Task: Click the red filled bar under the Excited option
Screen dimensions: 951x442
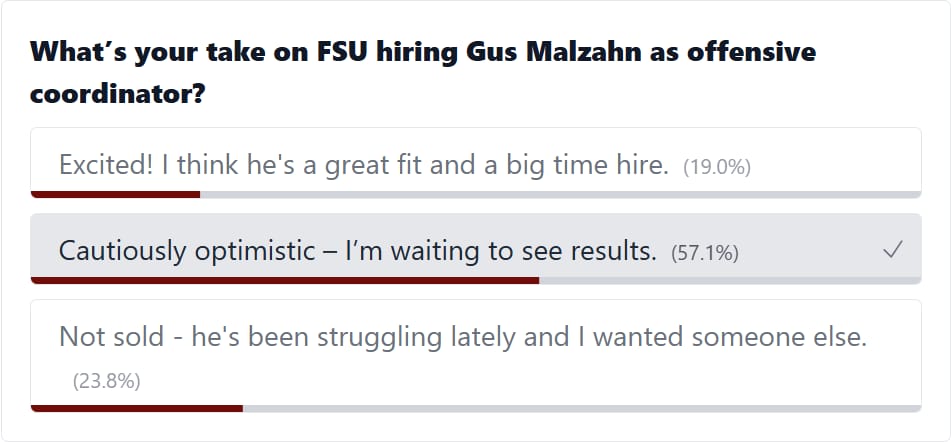Action: 115,194
